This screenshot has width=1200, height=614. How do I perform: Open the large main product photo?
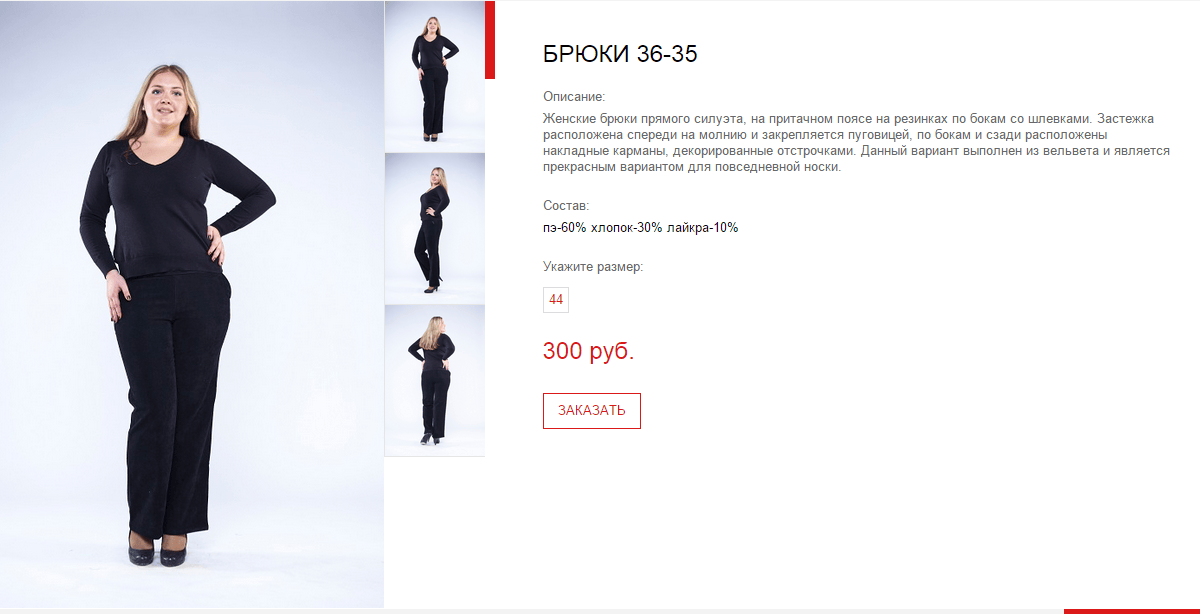tap(192, 304)
